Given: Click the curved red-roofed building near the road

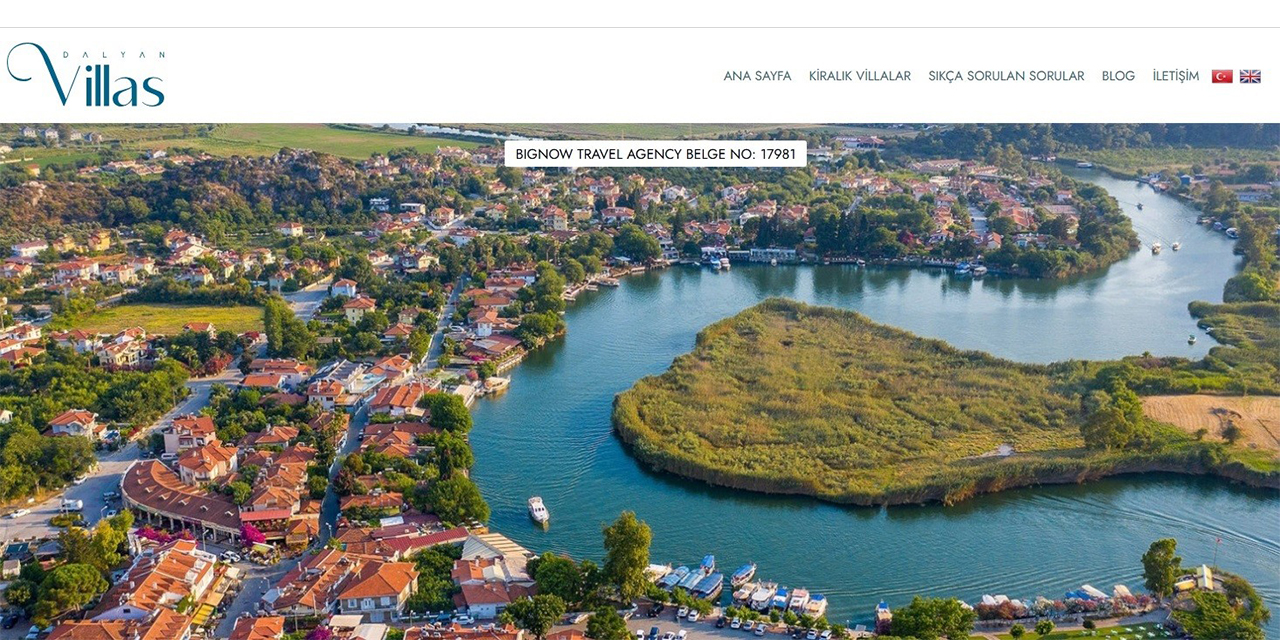Looking at the screenshot, I should coord(180,498).
